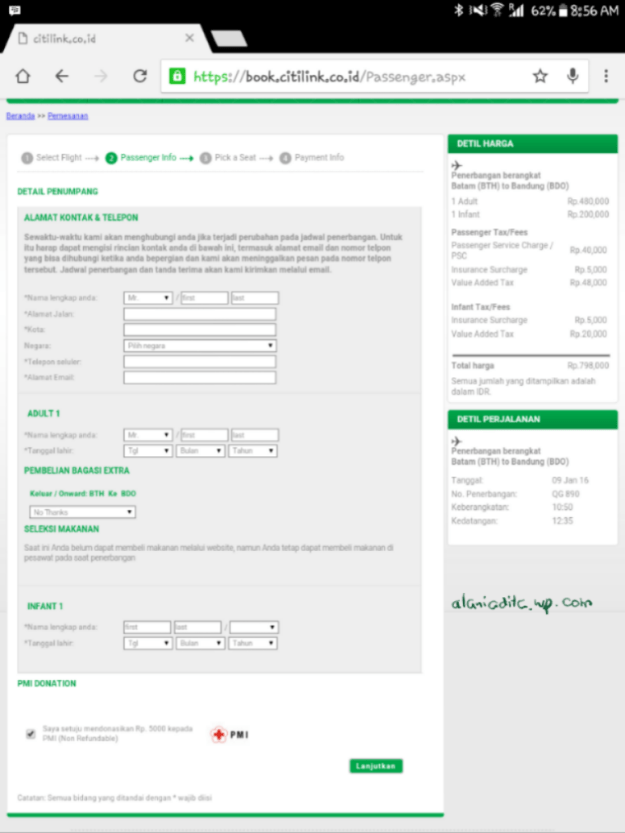Go back using the back arrow
The height and width of the screenshot is (833, 625).
click(62, 76)
